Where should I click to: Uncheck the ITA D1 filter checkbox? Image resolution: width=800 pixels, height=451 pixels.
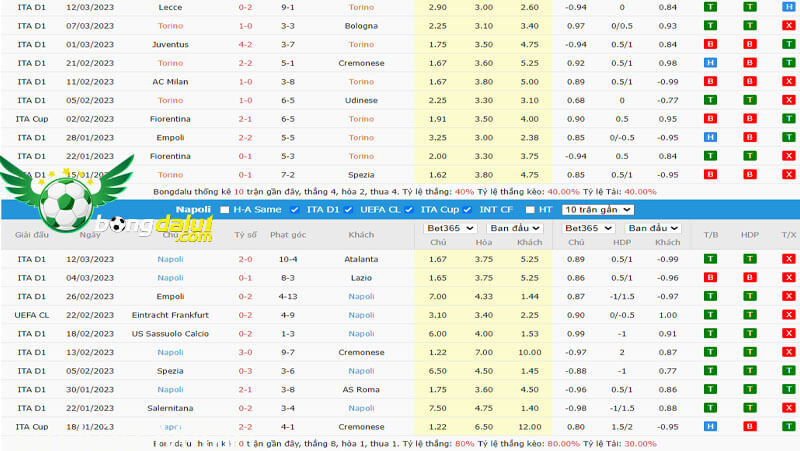[294, 210]
